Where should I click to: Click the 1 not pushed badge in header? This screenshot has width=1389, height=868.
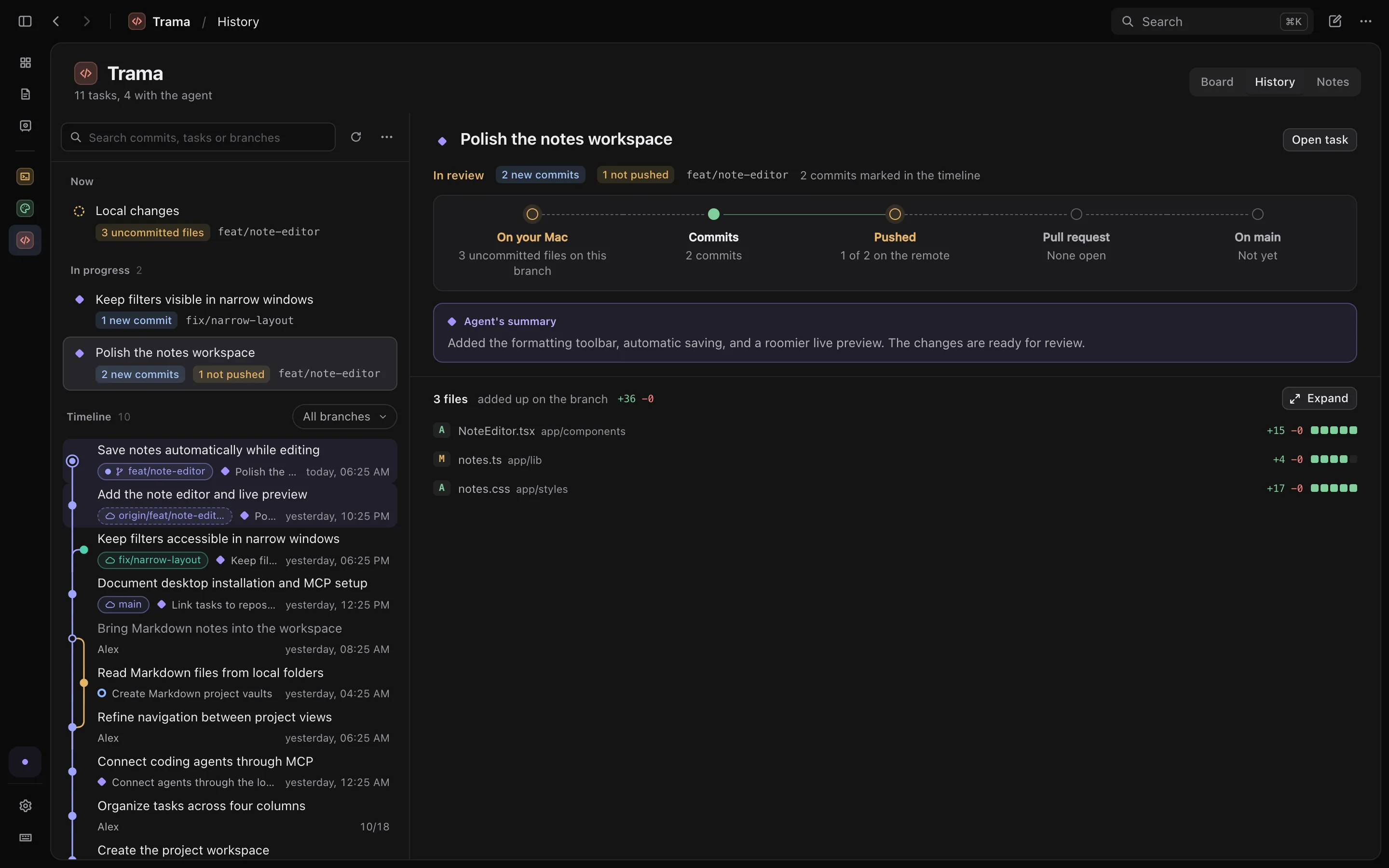(635, 175)
